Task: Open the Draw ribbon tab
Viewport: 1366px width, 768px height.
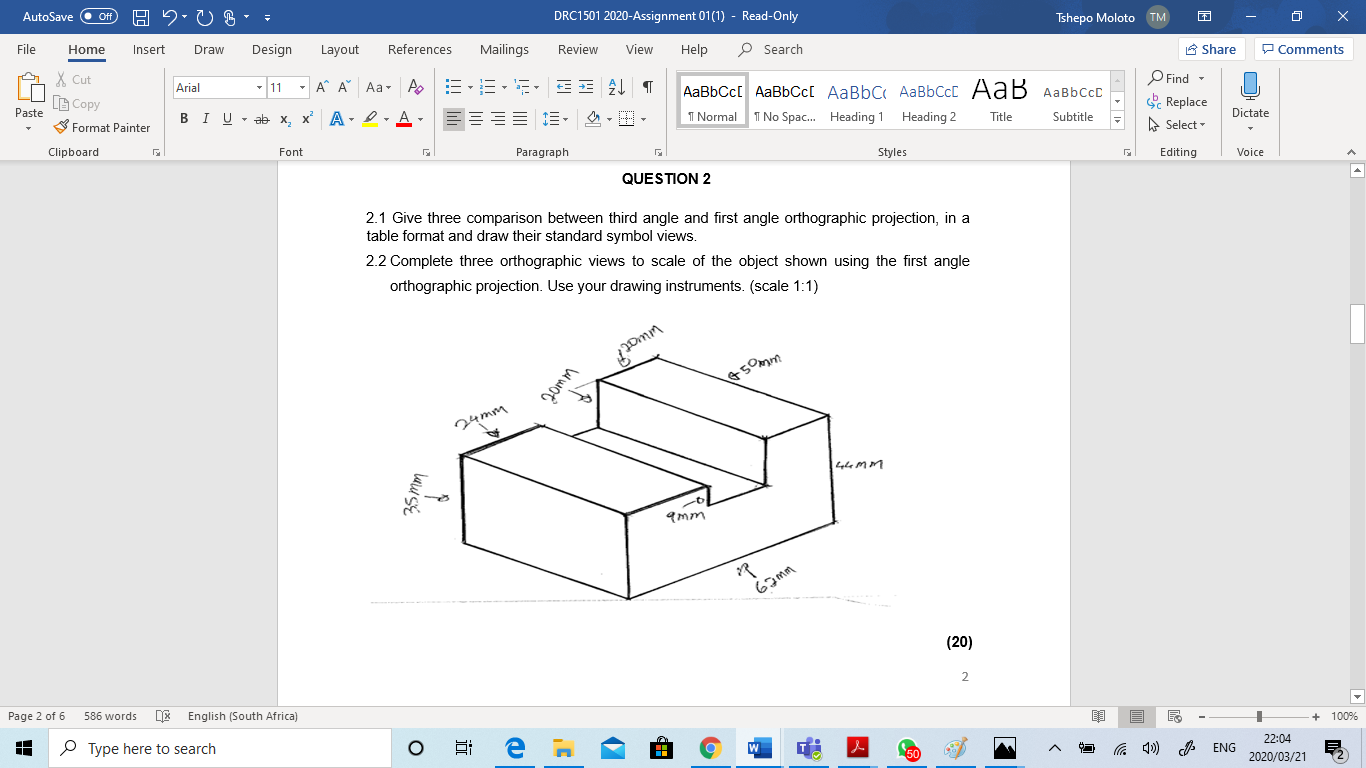Action: click(x=208, y=49)
